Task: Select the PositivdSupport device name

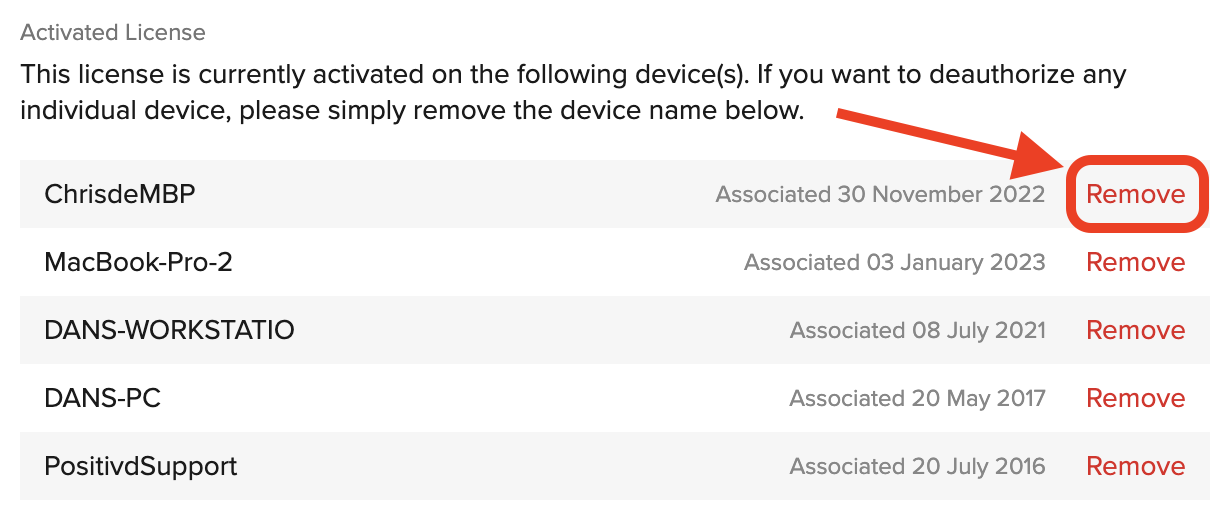Action: [141, 466]
